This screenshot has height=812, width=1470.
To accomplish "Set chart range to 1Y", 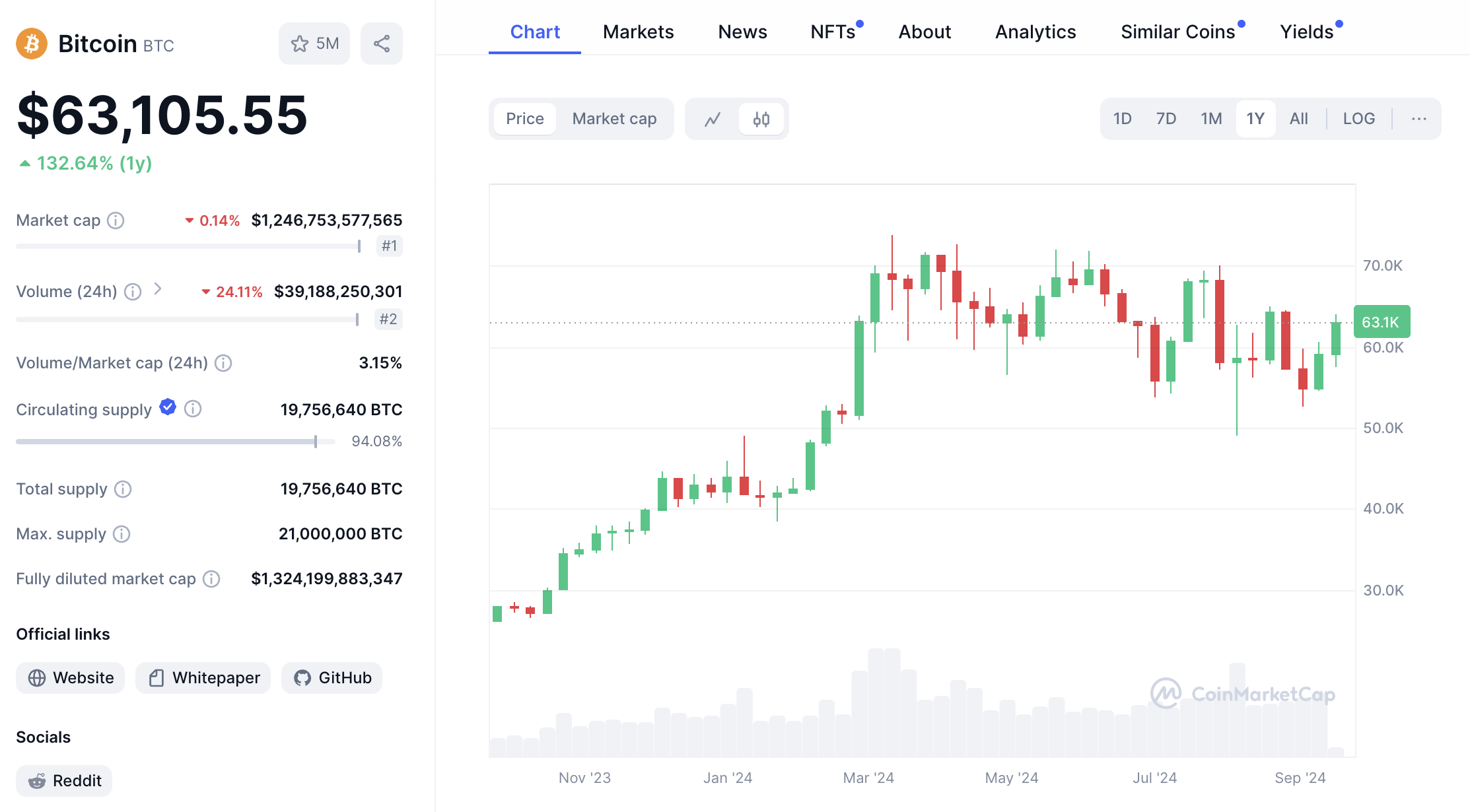I will point(1255,119).
